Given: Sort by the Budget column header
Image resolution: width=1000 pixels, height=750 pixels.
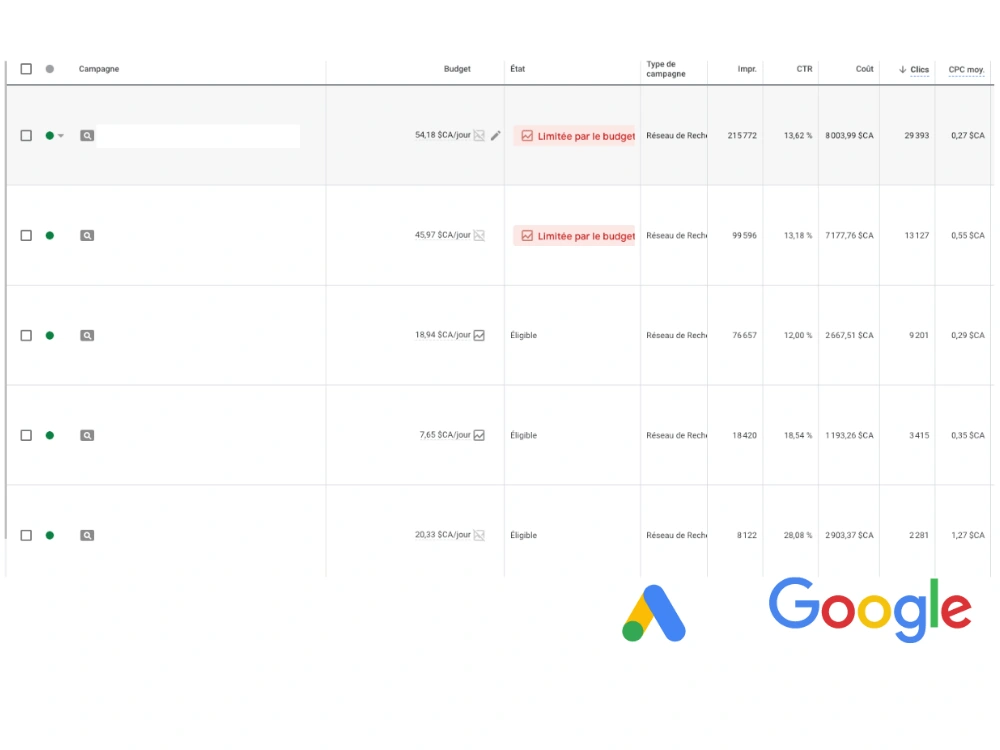Looking at the screenshot, I should 457,69.
